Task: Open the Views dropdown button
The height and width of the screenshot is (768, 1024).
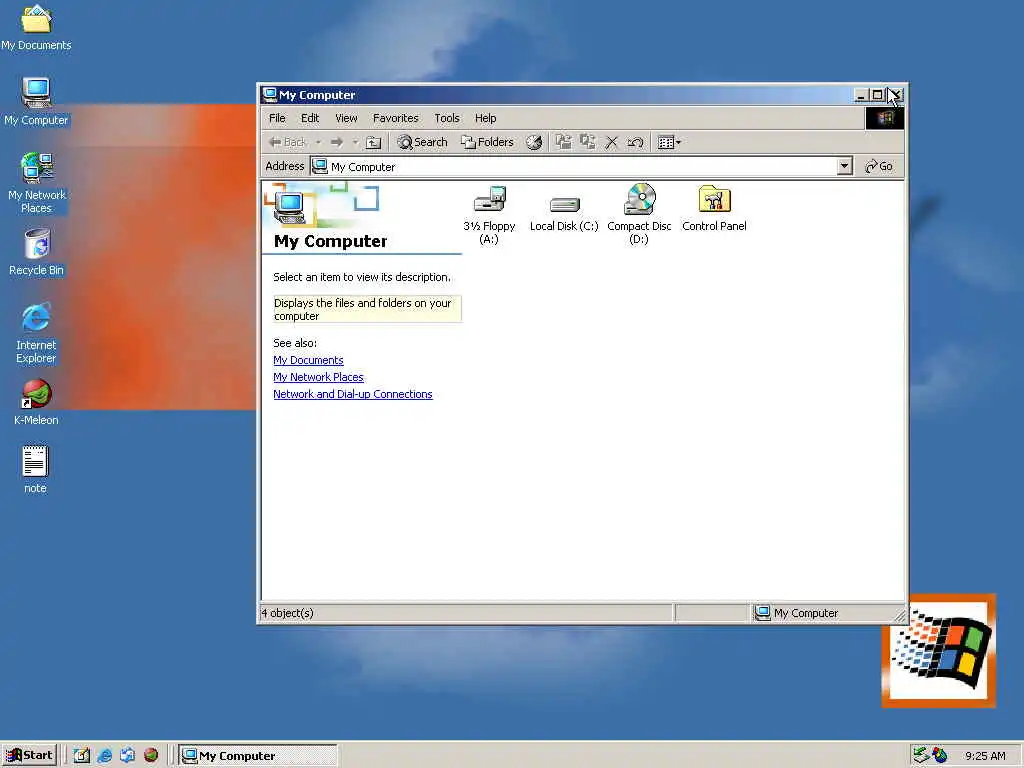Action: [x=669, y=142]
